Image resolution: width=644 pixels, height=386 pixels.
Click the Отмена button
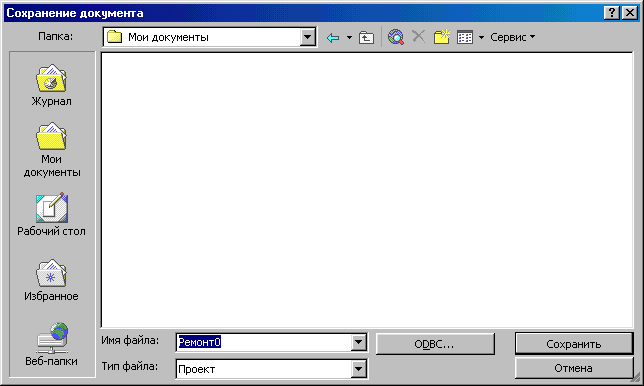coord(573,368)
